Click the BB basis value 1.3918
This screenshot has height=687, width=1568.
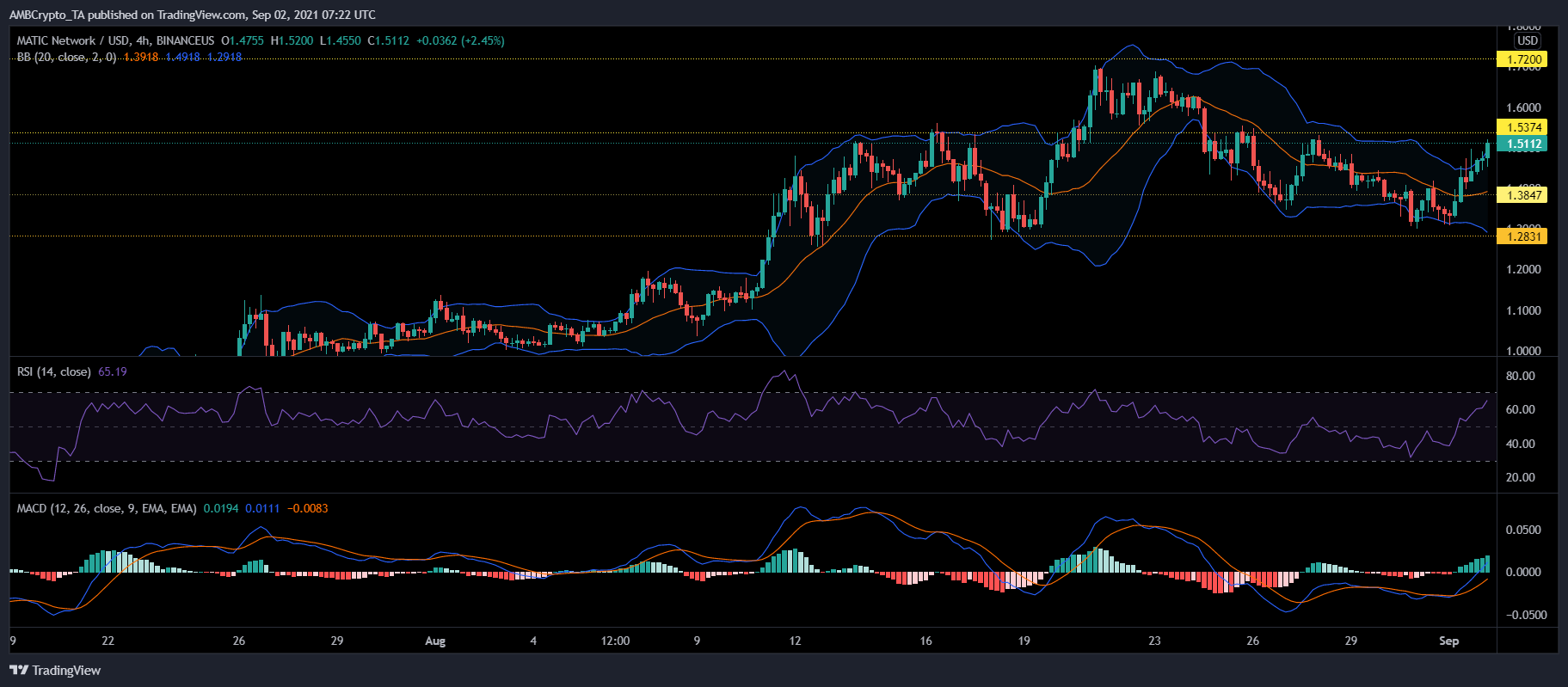click(141, 57)
